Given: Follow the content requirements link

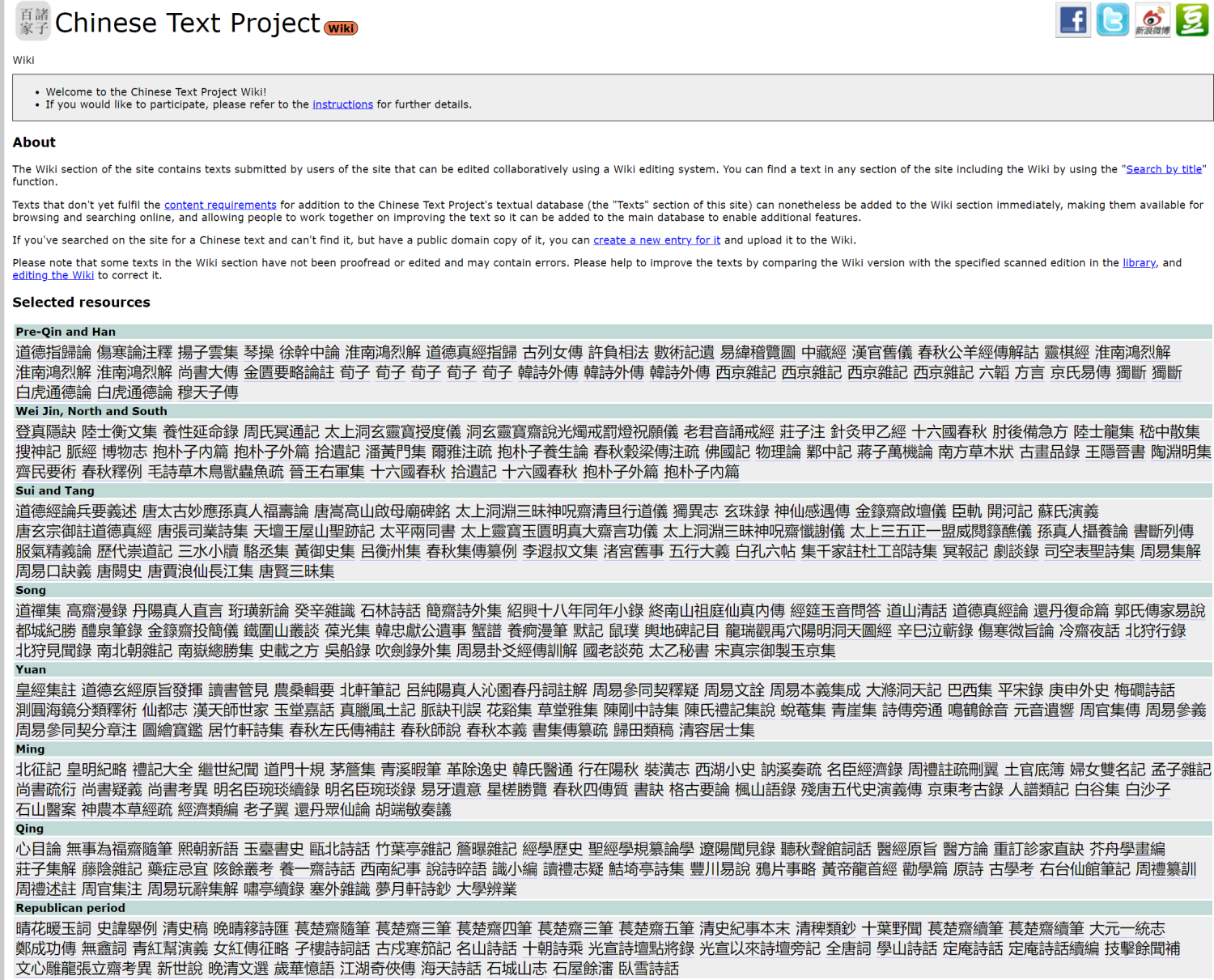Looking at the screenshot, I should pyautogui.click(x=220, y=205).
